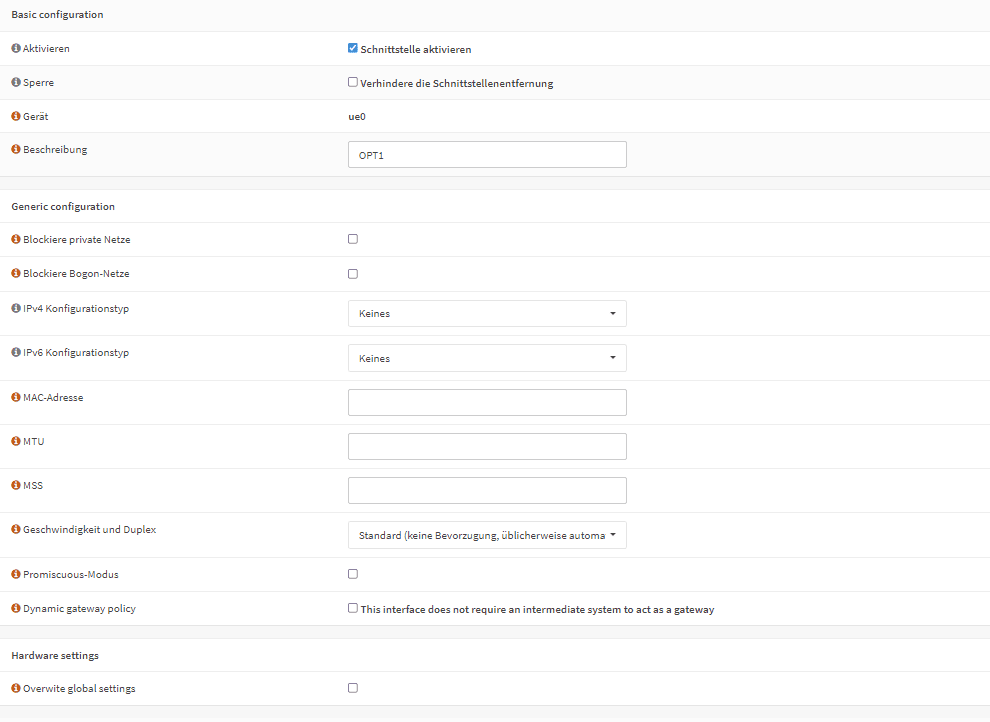Viewport: 990px width, 722px height.
Task: Open help icon for Blockiere private Netze
Action: [x=16, y=239]
